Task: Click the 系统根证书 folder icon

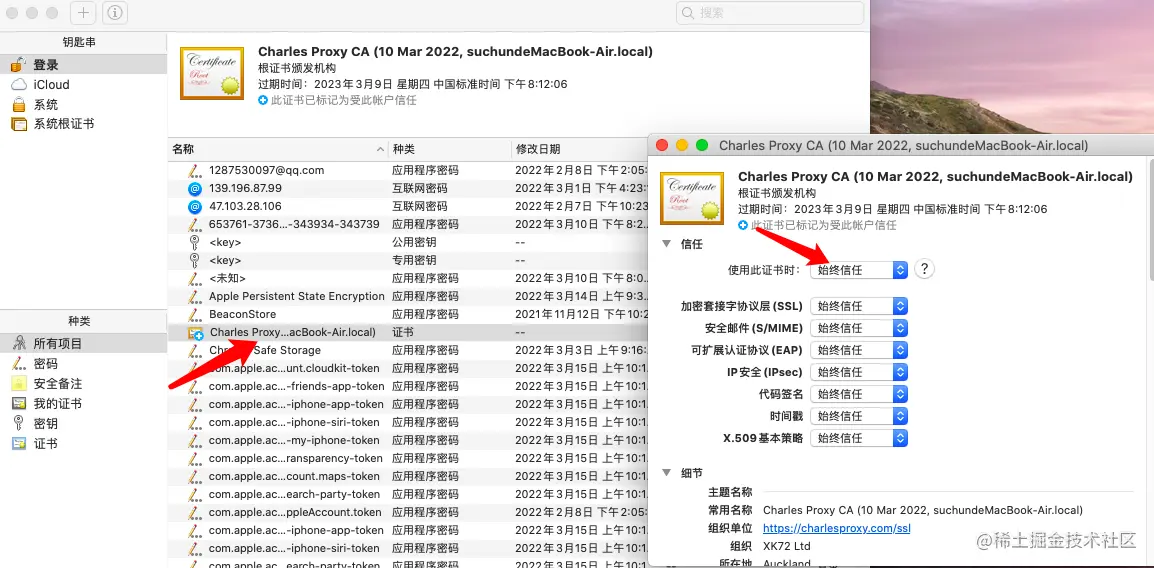Action: pyautogui.click(x=19, y=124)
